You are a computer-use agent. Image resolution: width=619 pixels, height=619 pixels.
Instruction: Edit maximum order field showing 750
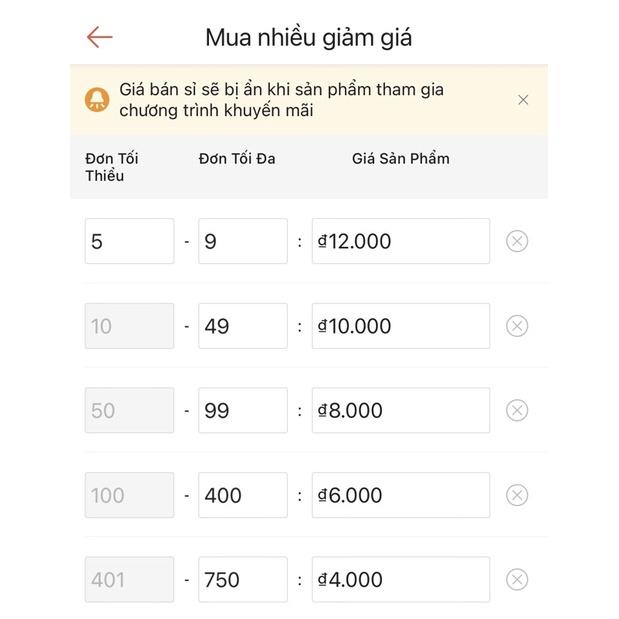pyautogui.click(x=242, y=579)
